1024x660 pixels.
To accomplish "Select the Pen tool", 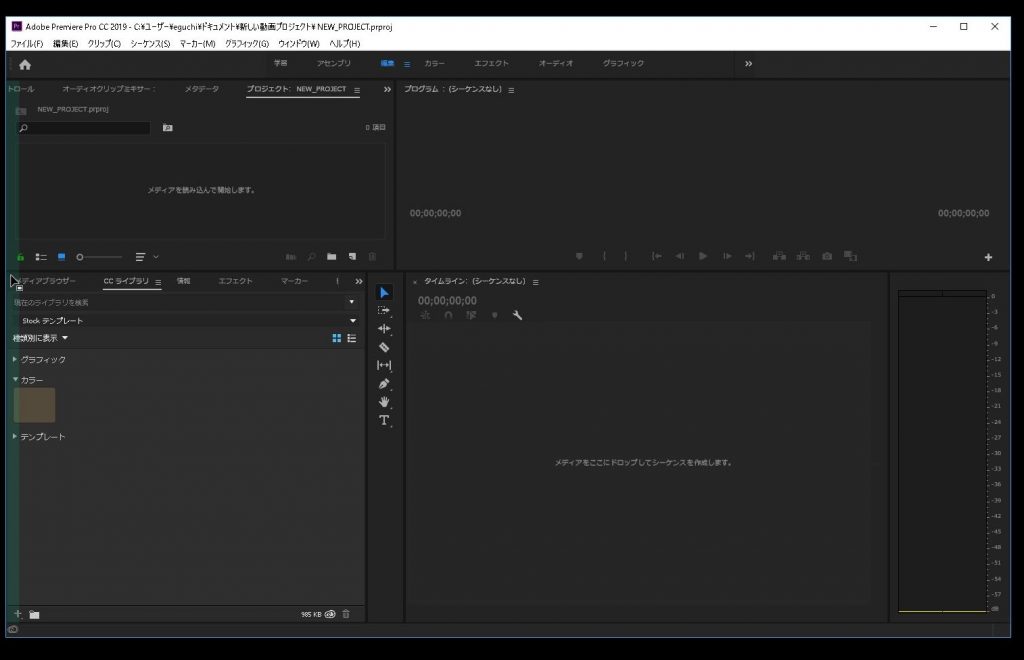I will 384,384.
